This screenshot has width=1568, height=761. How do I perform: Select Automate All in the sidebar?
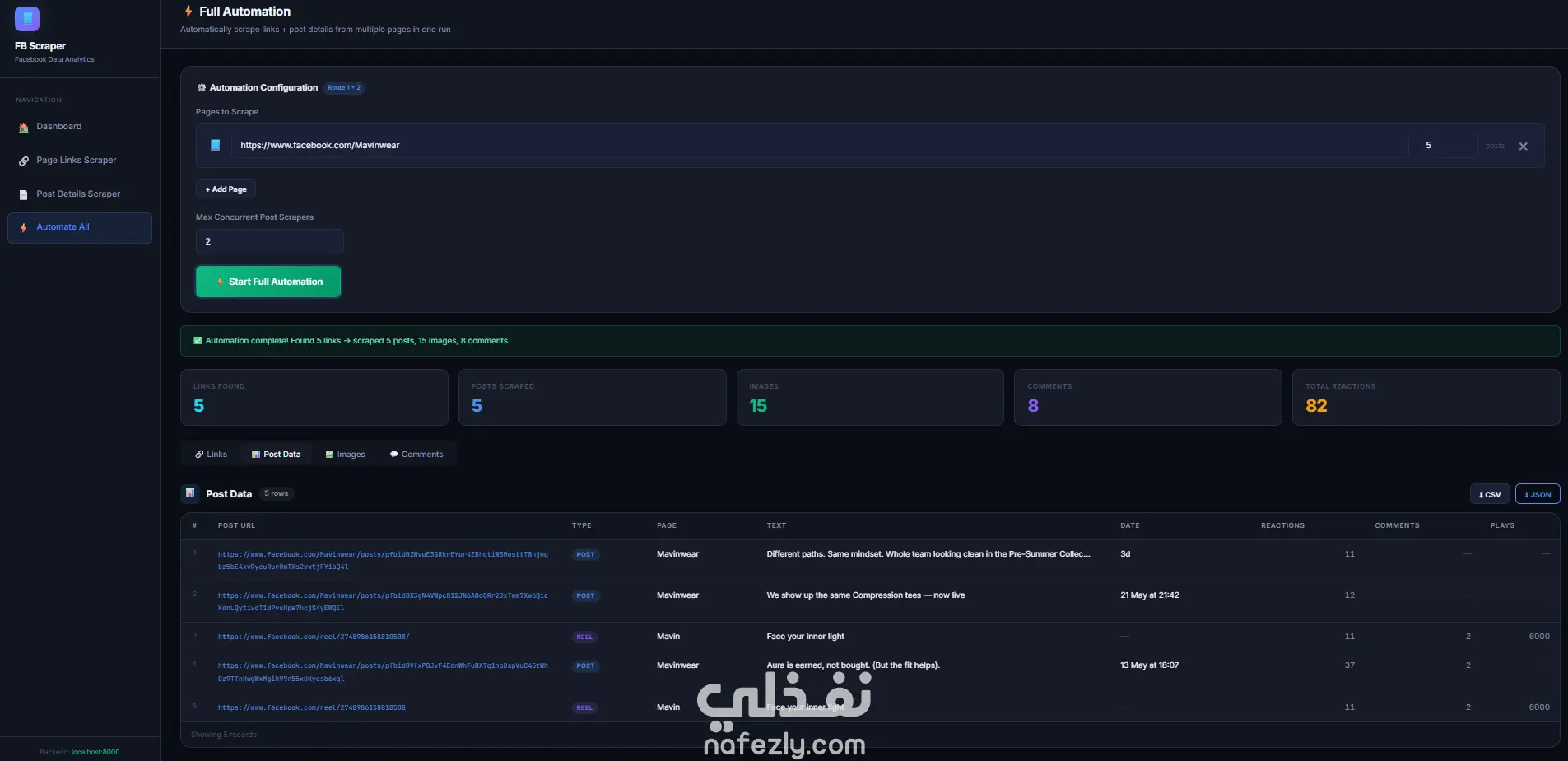(80, 228)
